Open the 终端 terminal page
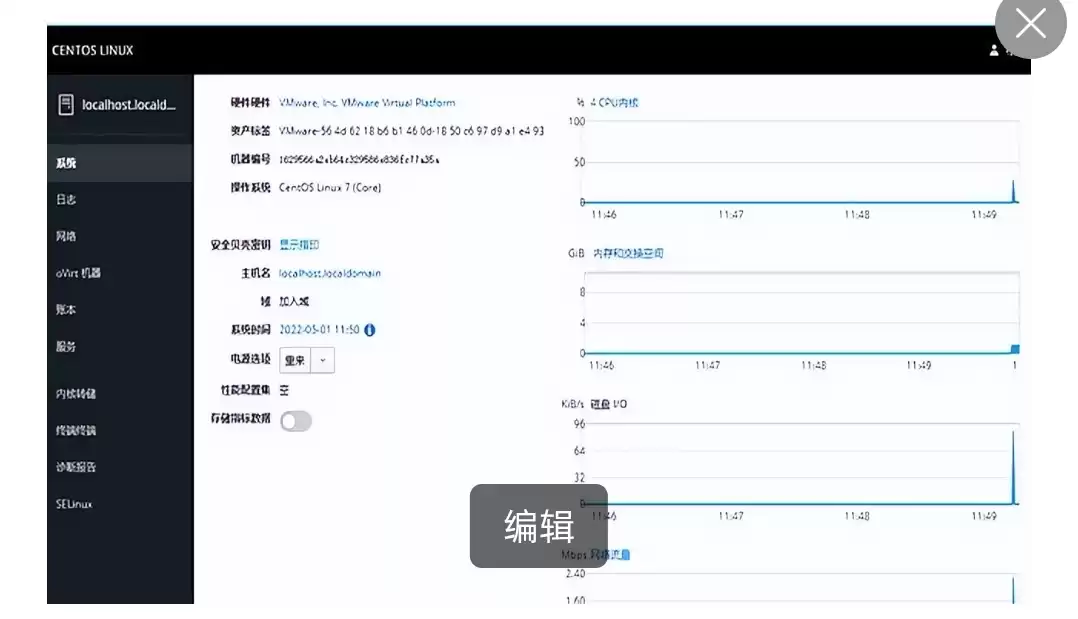Screen dimensions: 1078x619 (x=70, y=430)
